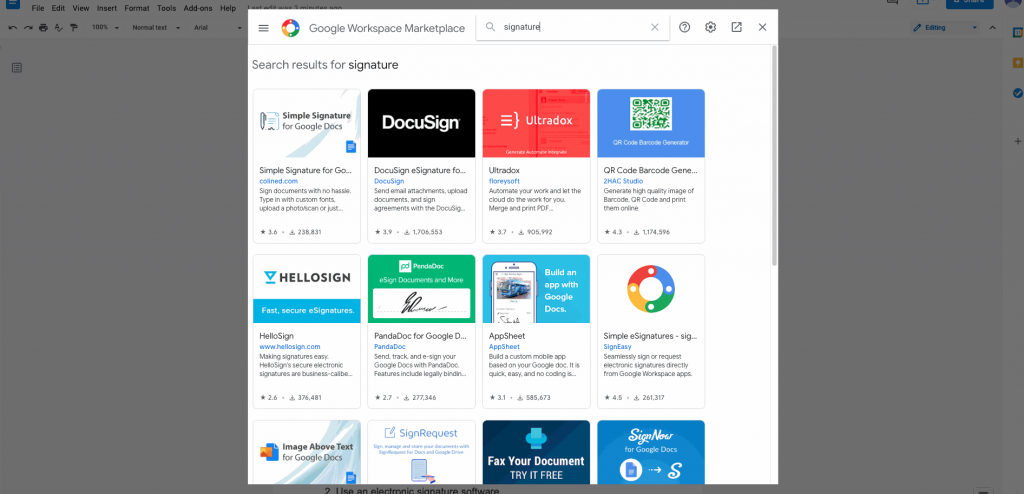This screenshot has width=1024, height=494.
Task: Open the DocuSign app thumbnail
Action: [x=421, y=124]
